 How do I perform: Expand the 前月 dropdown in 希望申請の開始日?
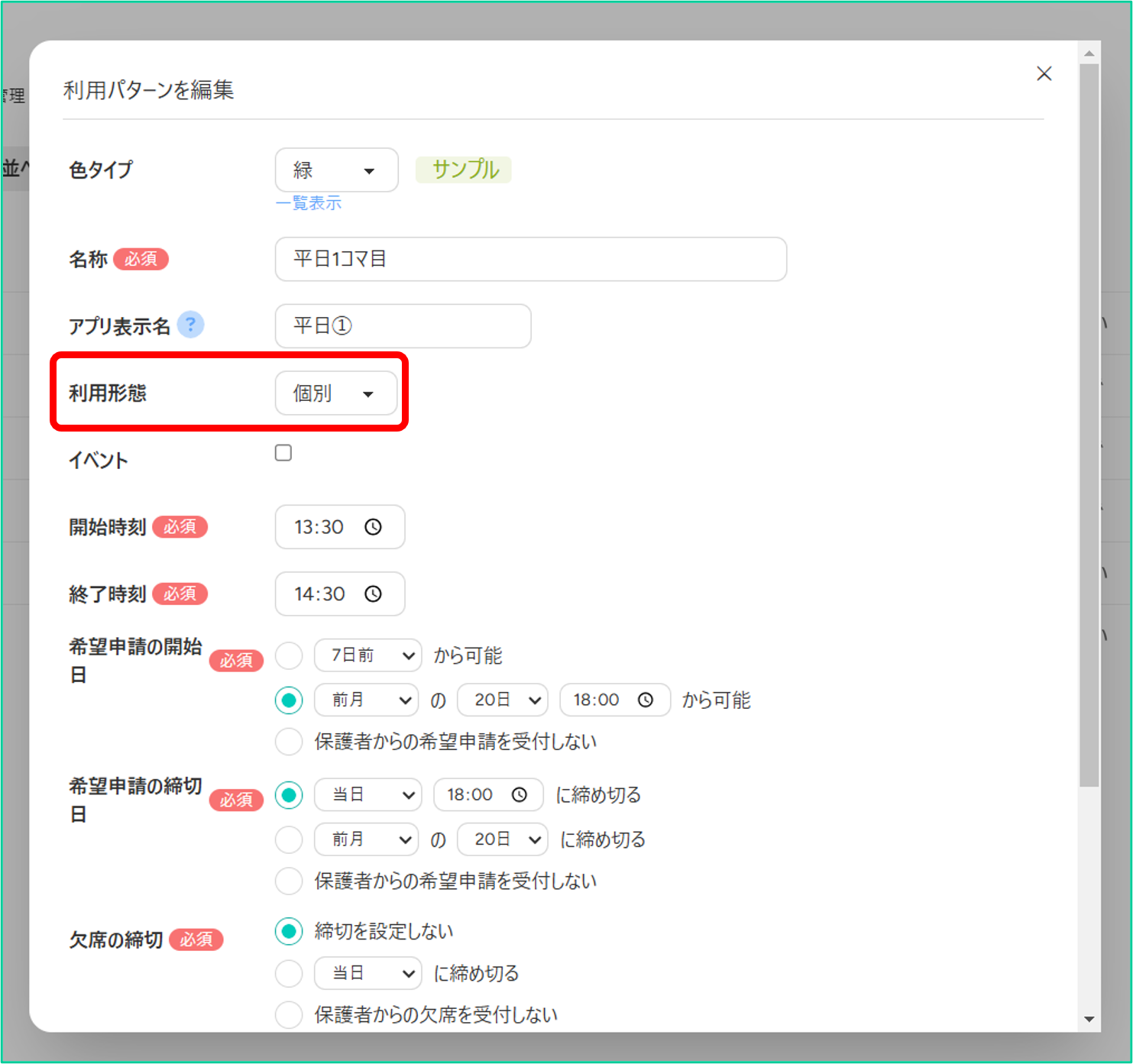366,700
